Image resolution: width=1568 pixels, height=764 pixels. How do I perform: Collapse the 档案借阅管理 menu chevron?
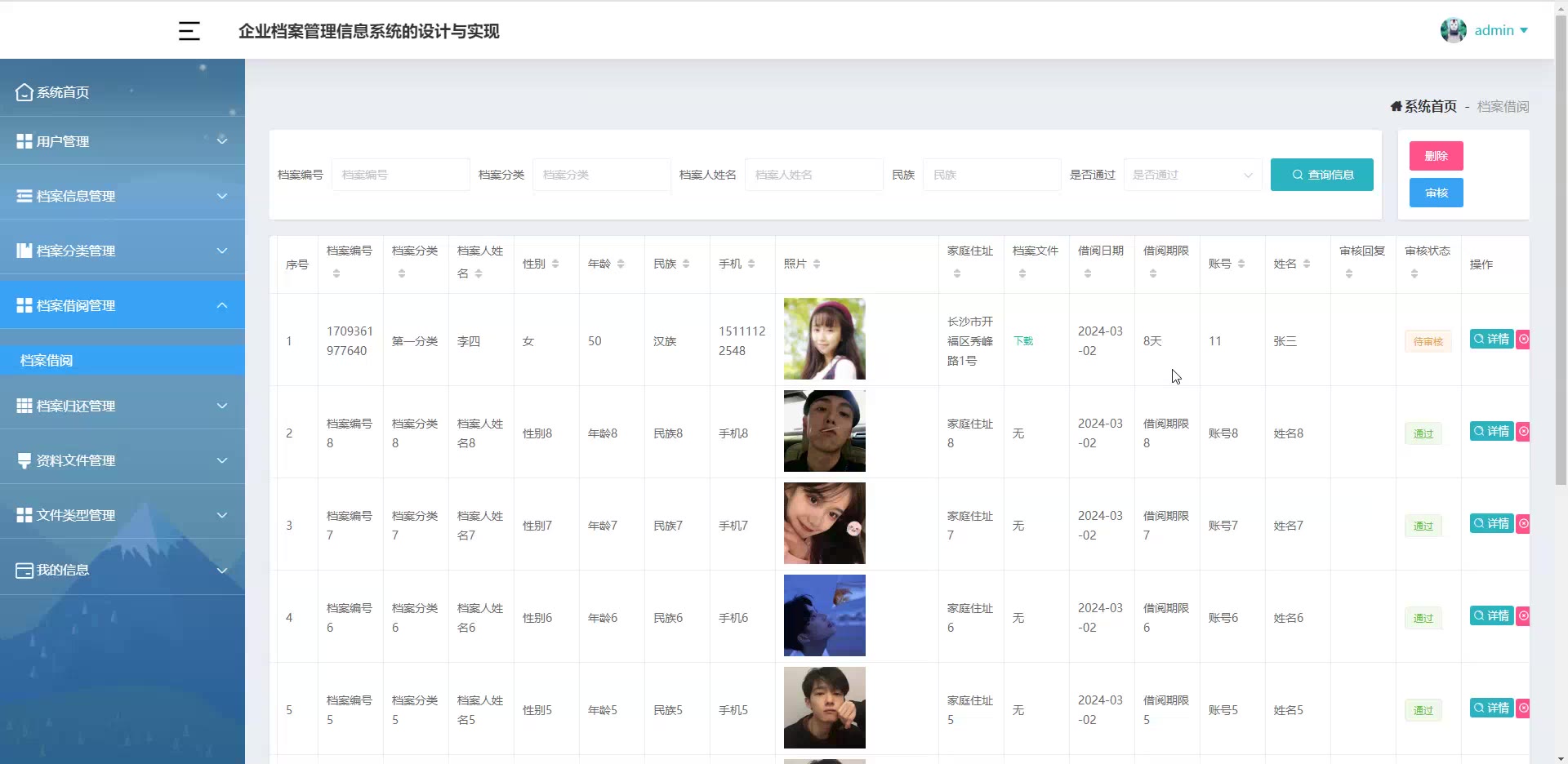coord(222,305)
